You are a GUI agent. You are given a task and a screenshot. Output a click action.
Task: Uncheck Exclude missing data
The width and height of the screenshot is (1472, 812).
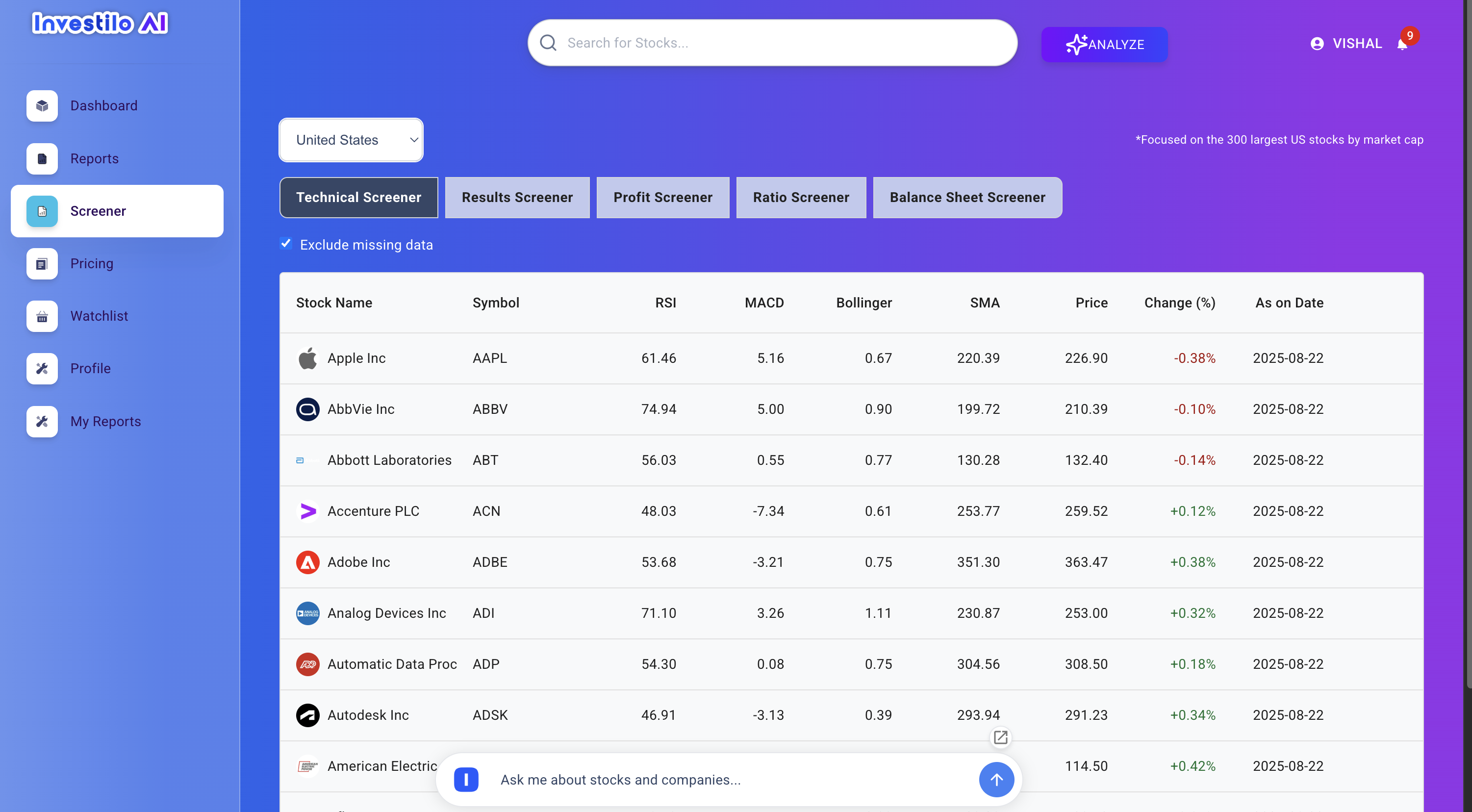[x=286, y=243]
